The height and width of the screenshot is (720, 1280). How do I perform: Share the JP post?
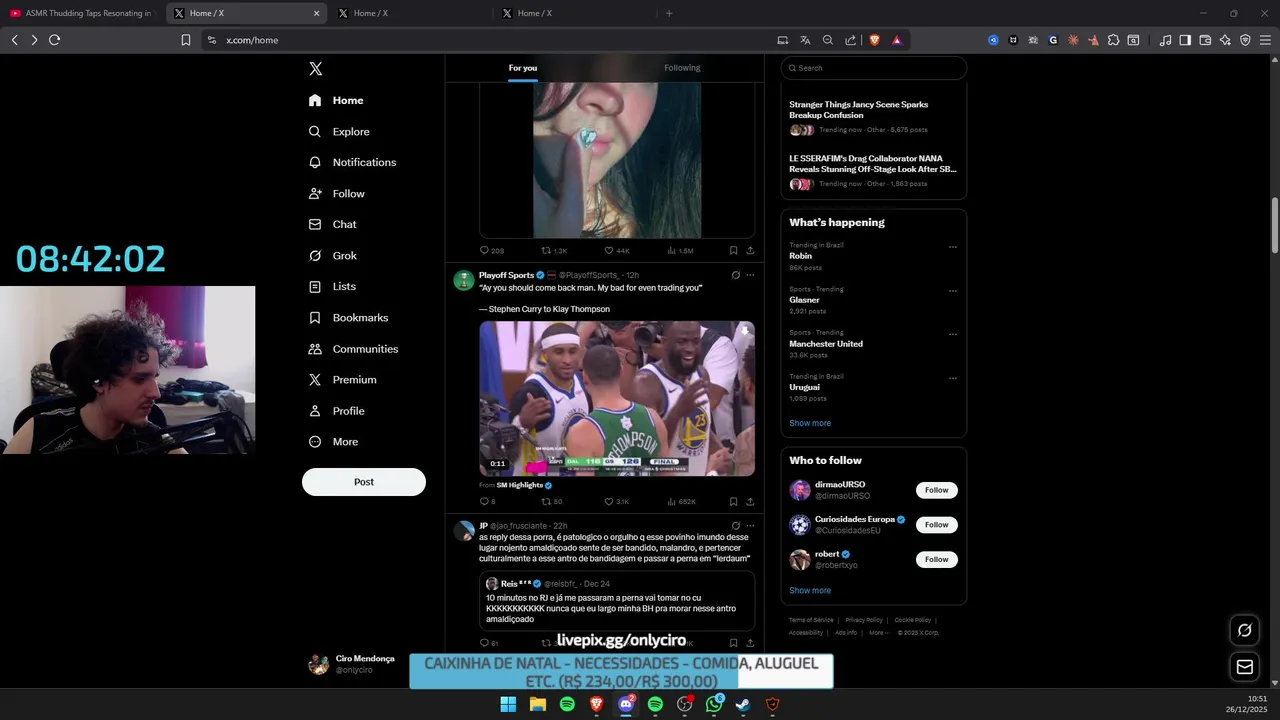pos(750,643)
